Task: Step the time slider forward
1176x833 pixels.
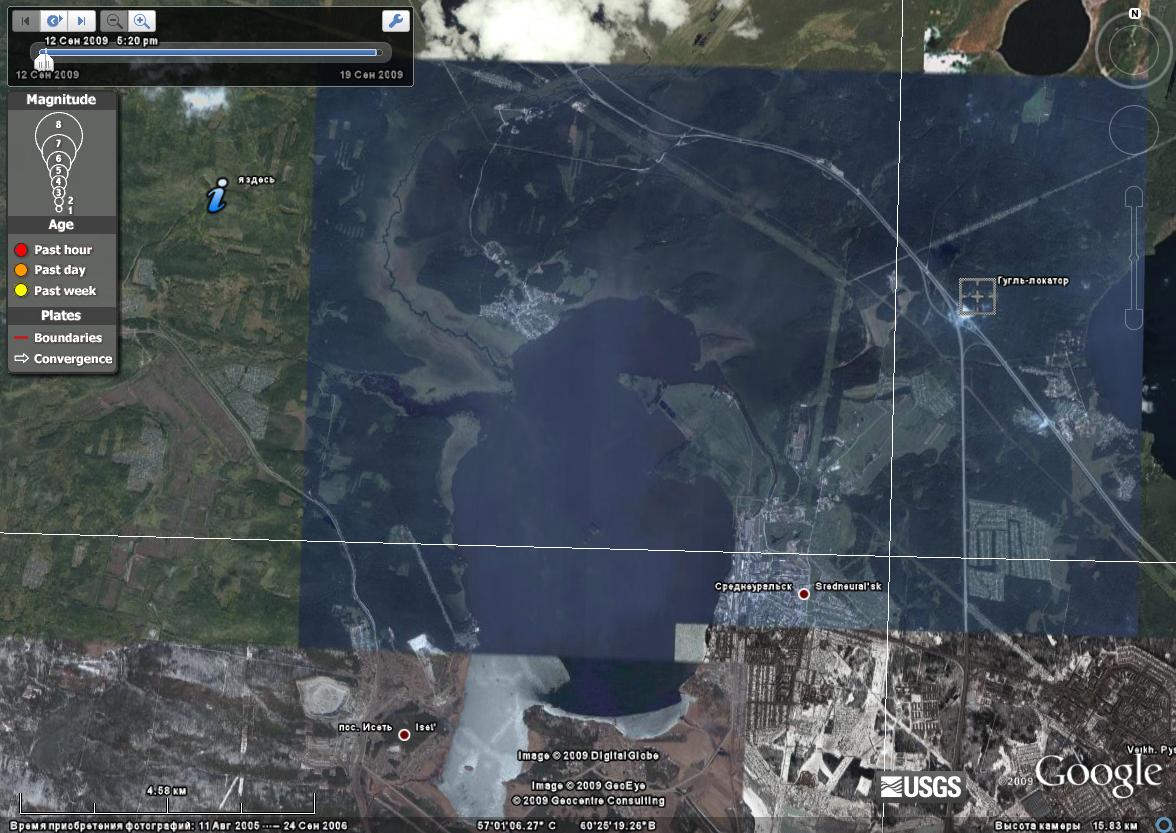Action: (82, 21)
